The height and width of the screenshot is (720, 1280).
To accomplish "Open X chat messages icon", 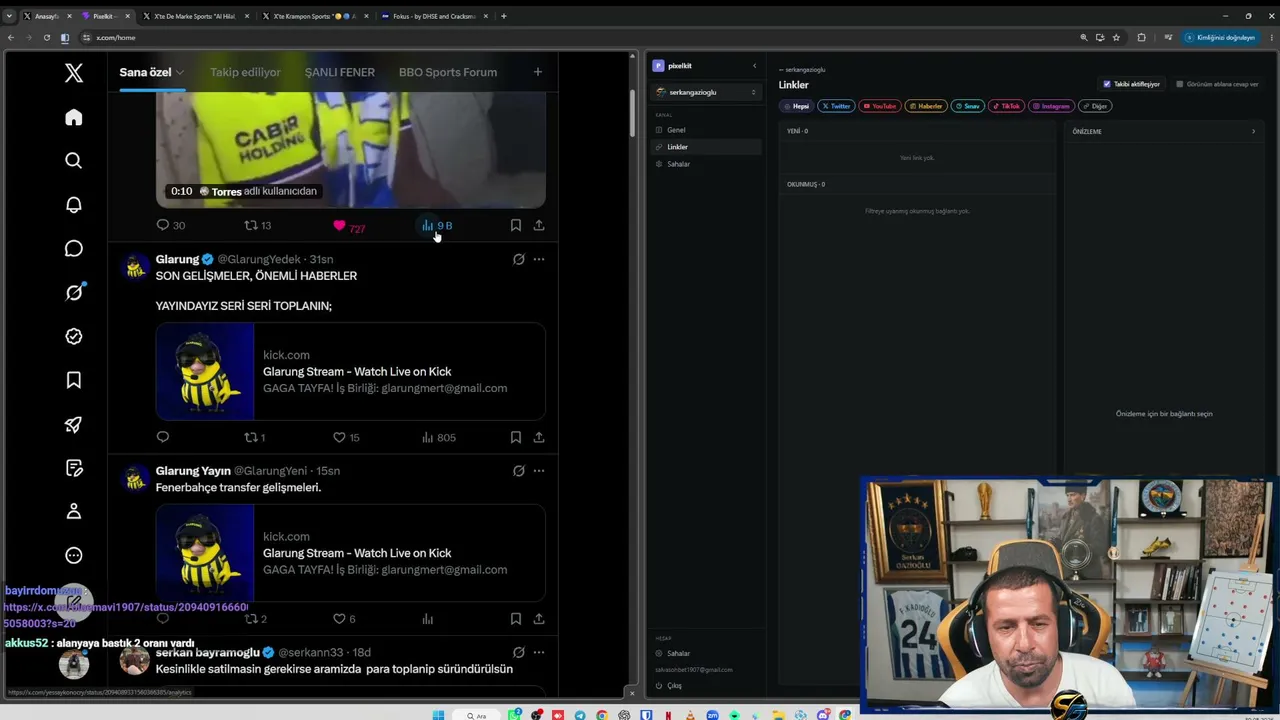I will tap(73, 249).
